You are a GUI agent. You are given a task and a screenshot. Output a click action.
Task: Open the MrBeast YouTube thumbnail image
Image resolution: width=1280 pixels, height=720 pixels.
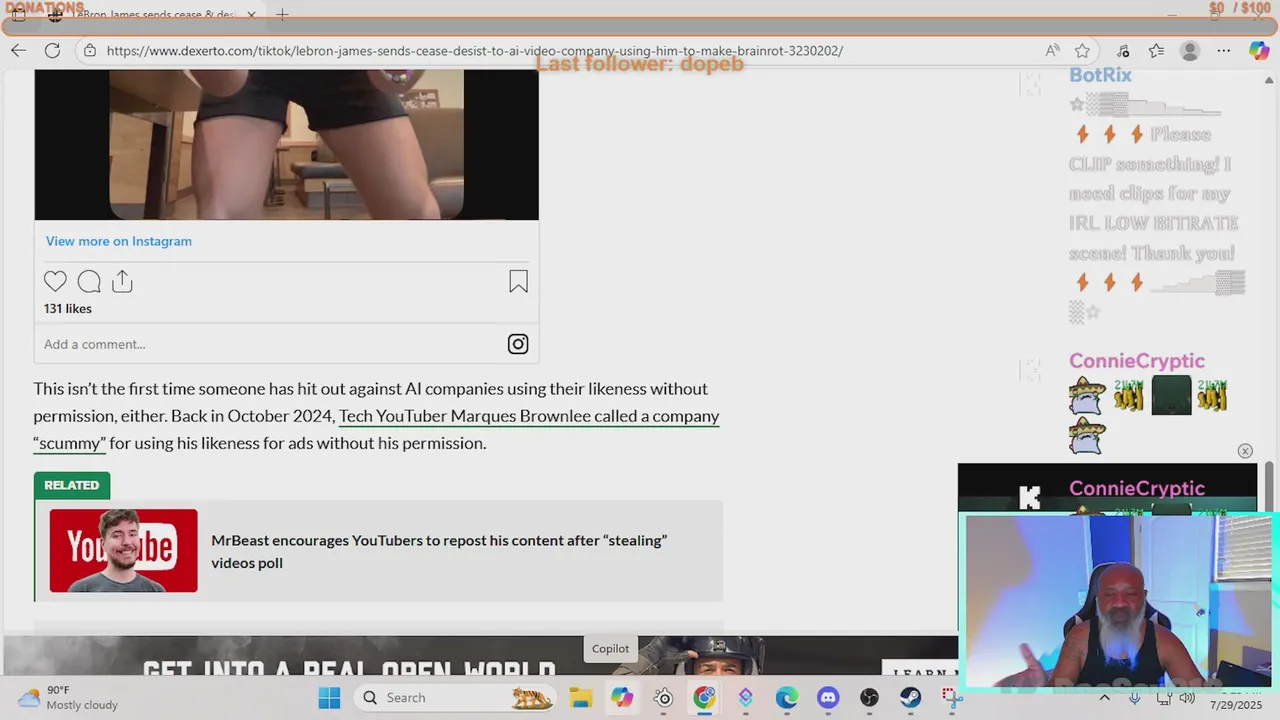point(123,551)
